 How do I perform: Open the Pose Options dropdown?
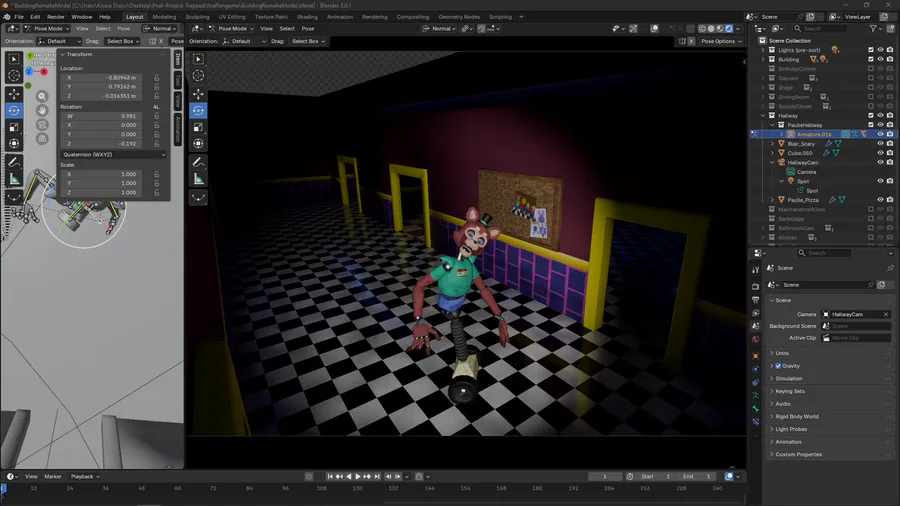tap(721, 41)
